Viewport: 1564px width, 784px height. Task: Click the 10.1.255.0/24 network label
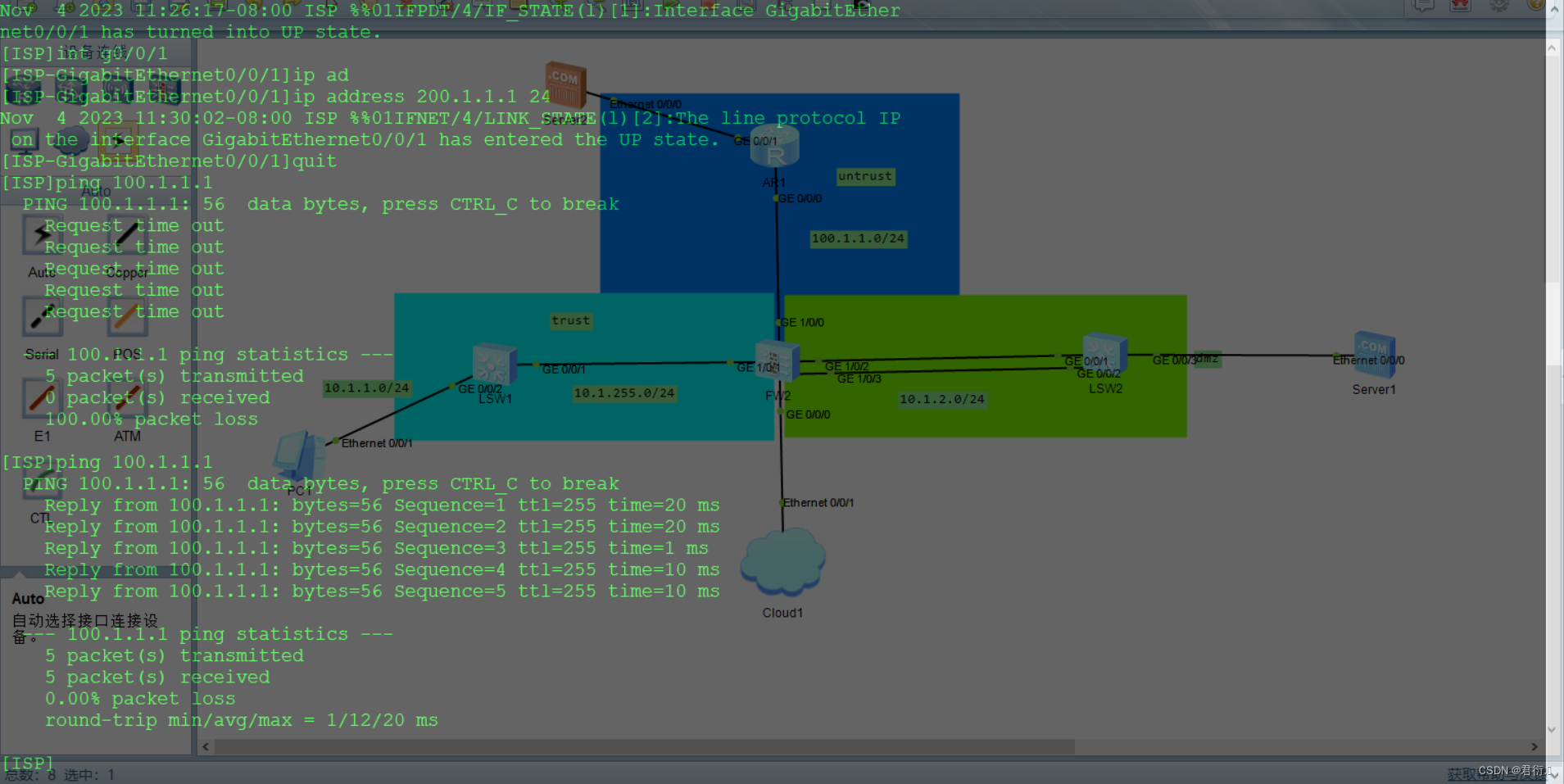coord(624,393)
